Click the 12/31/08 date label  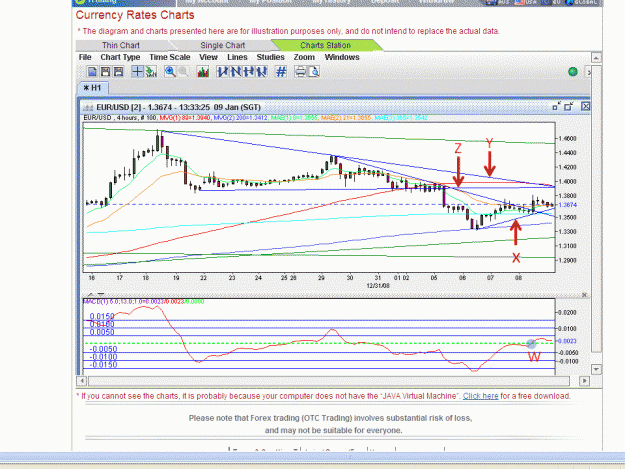tap(378, 286)
